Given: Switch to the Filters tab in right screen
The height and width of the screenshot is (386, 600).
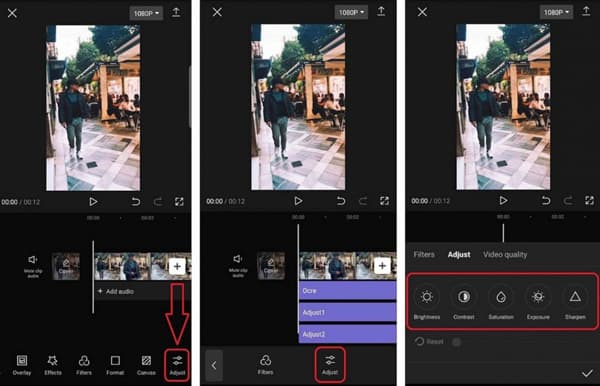Looking at the screenshot, I should [x=424, y=254].
